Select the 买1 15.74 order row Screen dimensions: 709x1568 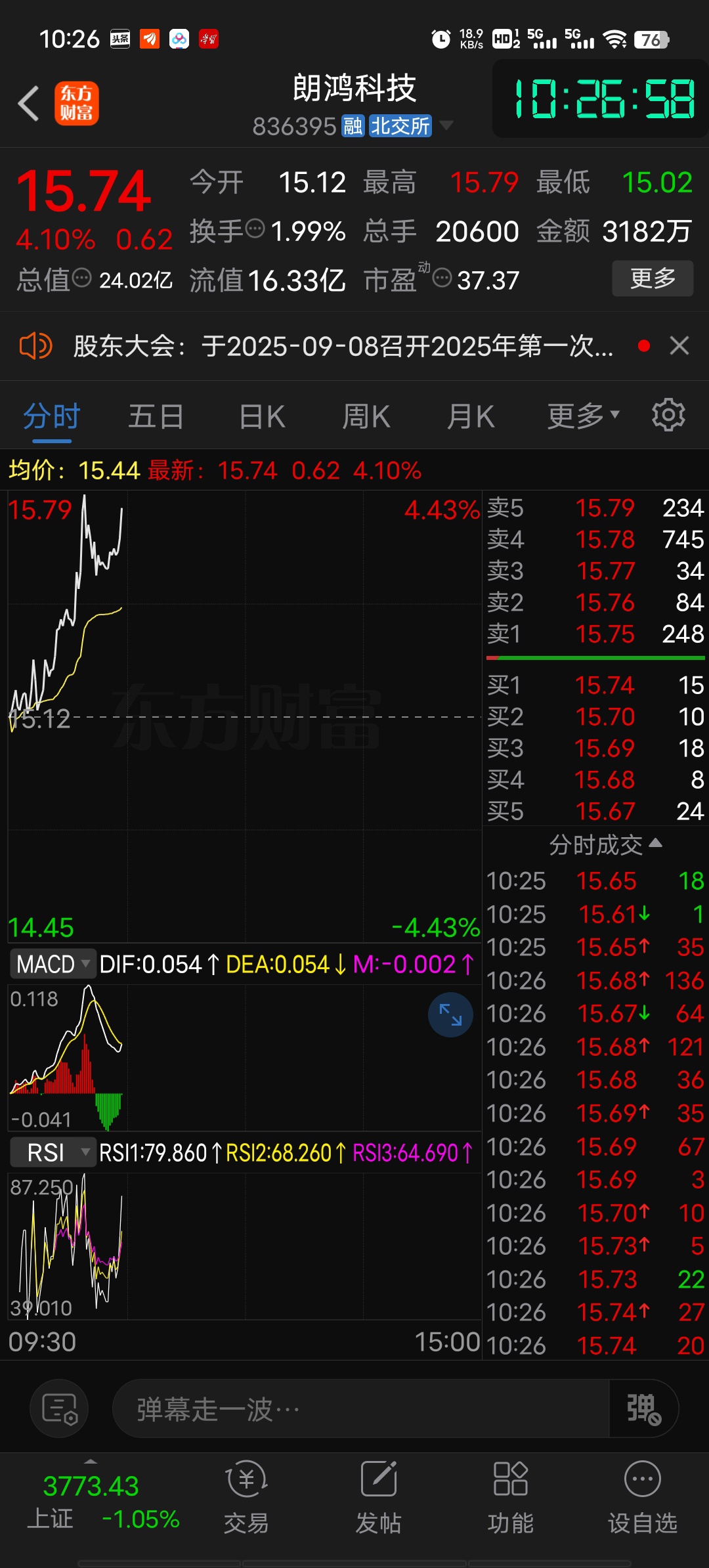[x=595, y=686]
